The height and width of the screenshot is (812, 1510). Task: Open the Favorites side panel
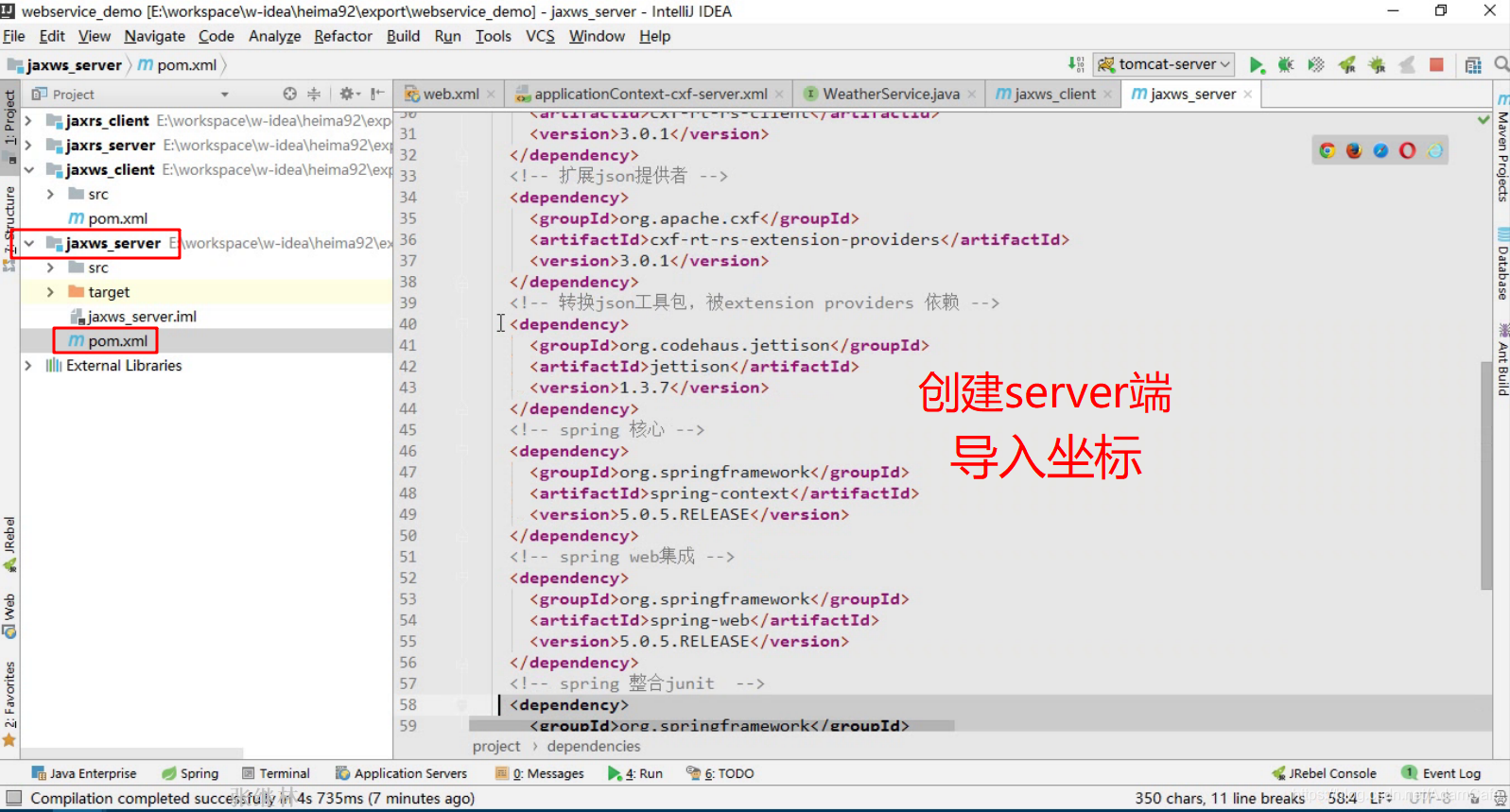tap(9, 703)
